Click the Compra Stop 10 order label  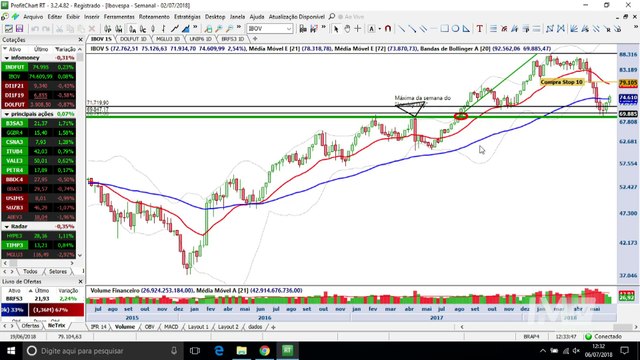point(562,82)
